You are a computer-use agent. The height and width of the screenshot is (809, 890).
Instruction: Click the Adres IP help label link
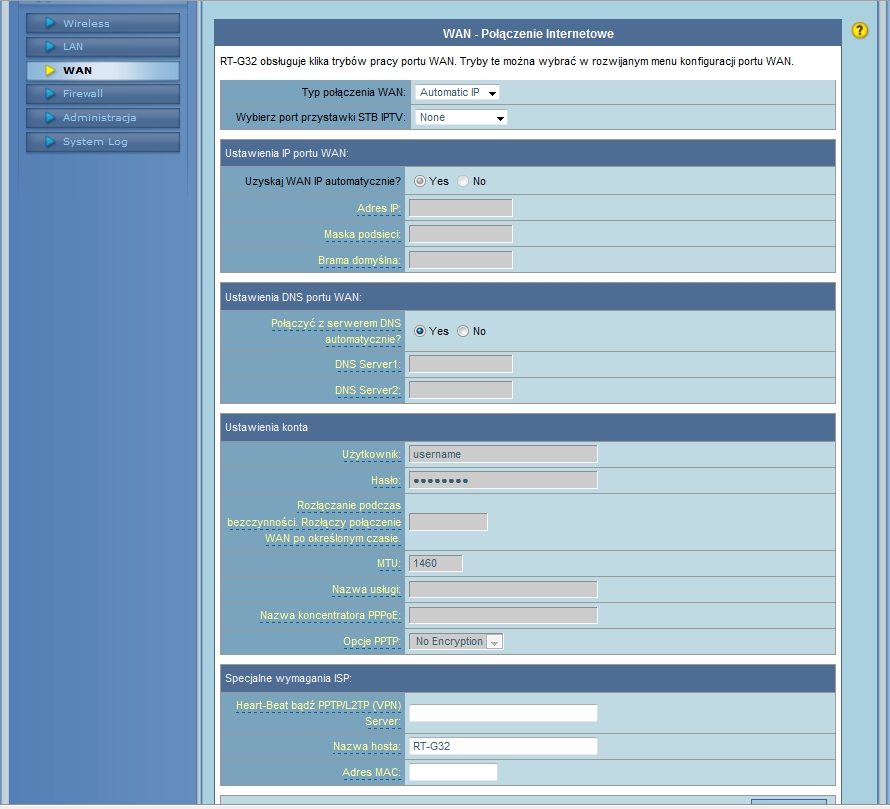[x=379, y=208]
